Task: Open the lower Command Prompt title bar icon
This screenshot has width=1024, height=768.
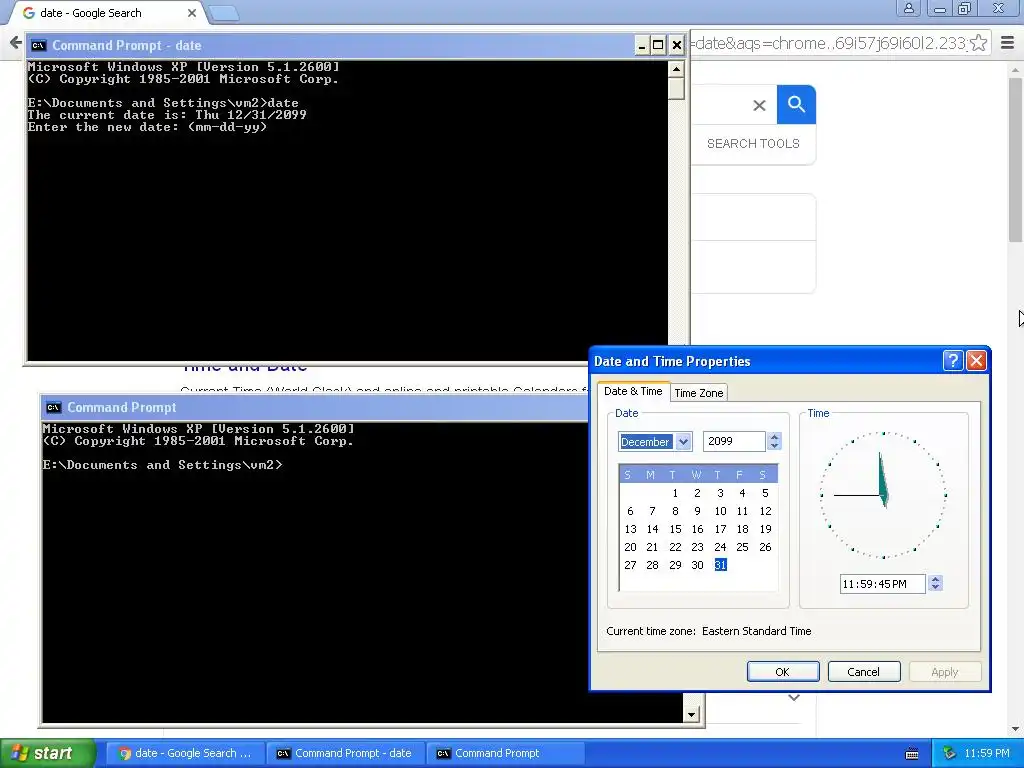Action: point(54,408)
